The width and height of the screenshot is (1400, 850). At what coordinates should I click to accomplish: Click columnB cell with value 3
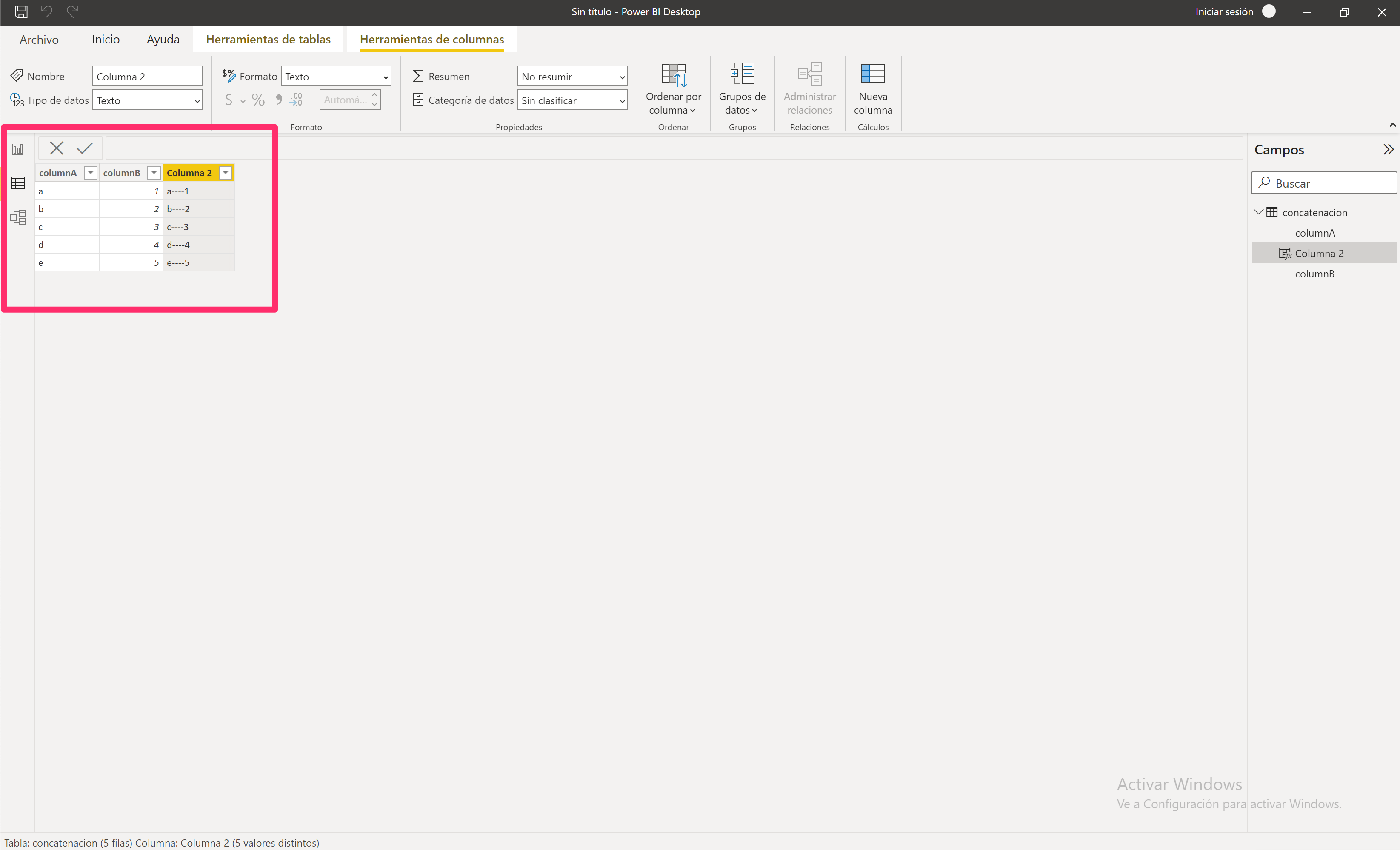point(131,227)
